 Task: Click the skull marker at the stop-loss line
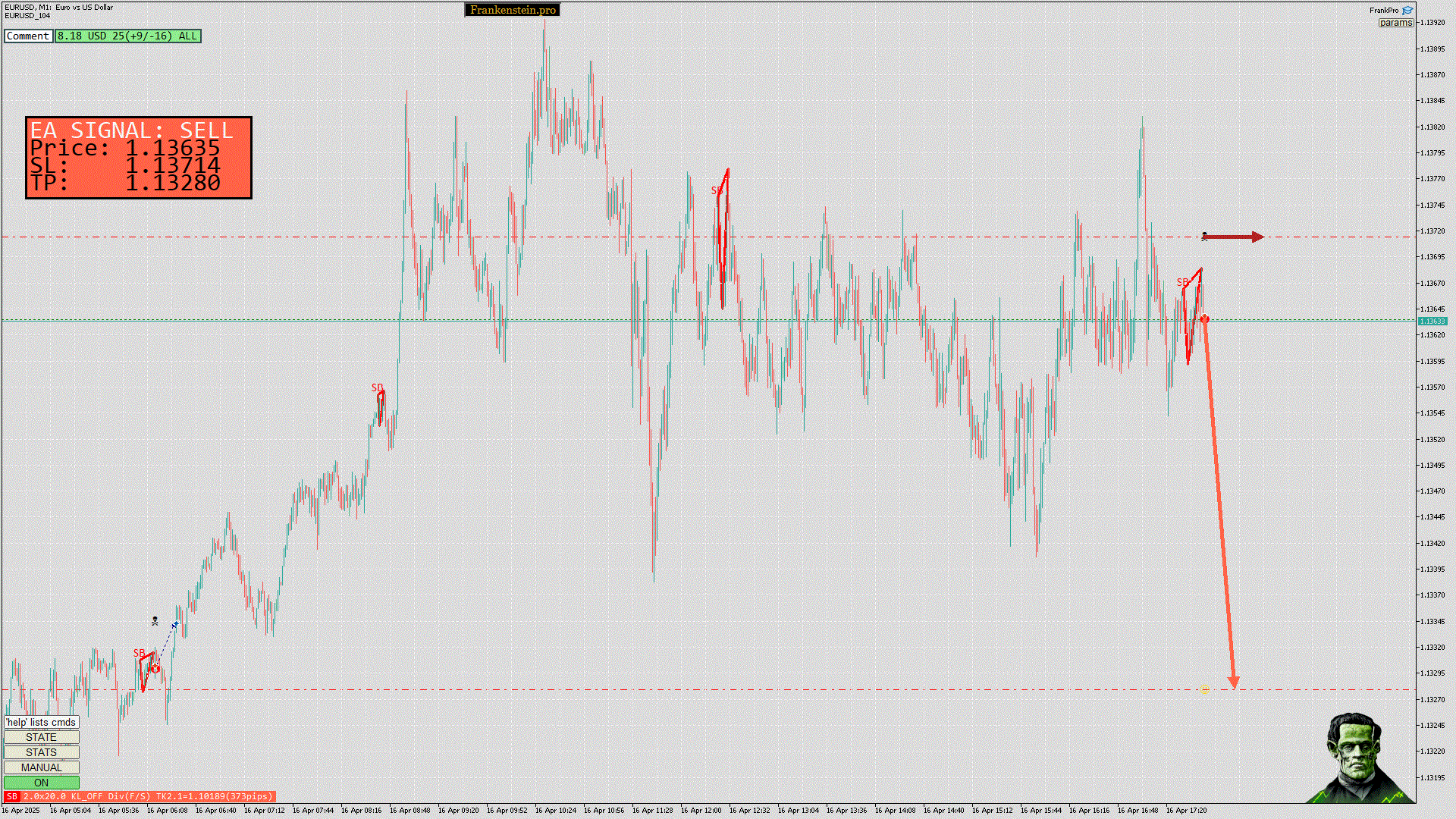coord(1204,237)
